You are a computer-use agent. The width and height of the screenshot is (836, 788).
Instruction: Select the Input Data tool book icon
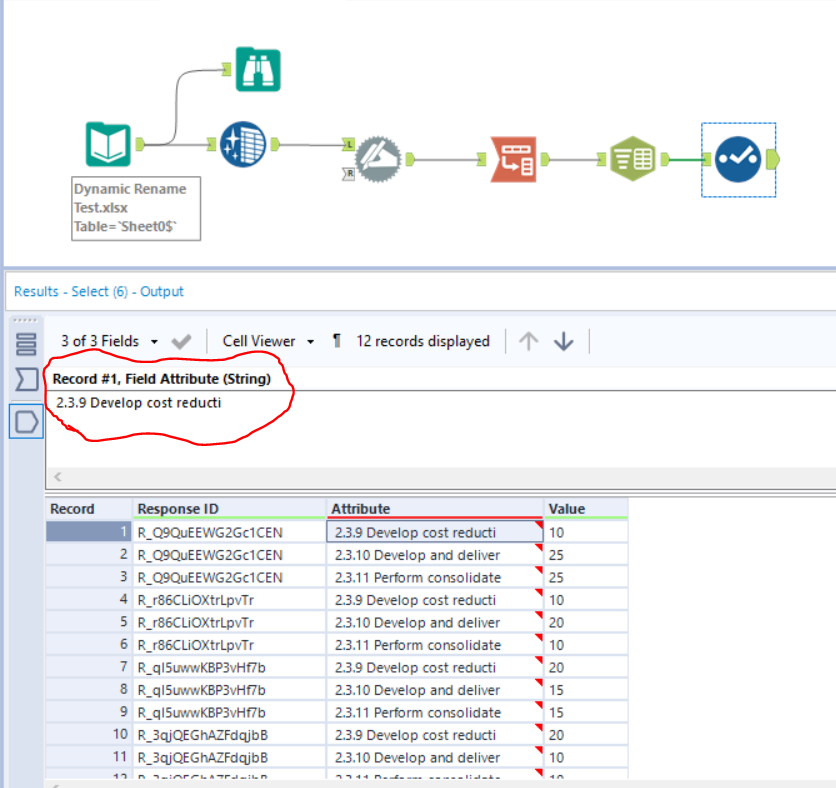pyautogui.click(x=108, y=144)
